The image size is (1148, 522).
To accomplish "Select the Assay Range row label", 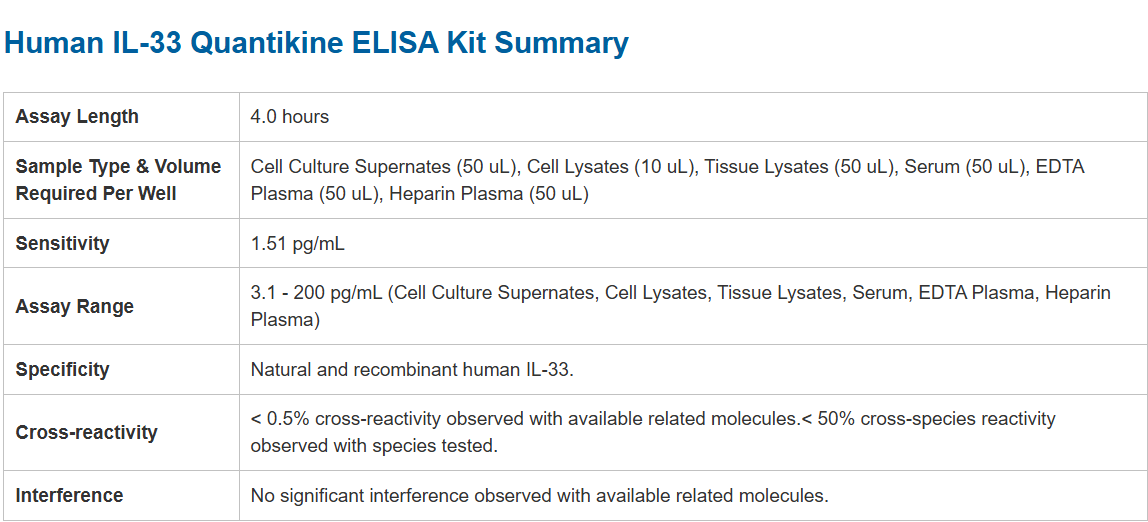I will [74, 307].
